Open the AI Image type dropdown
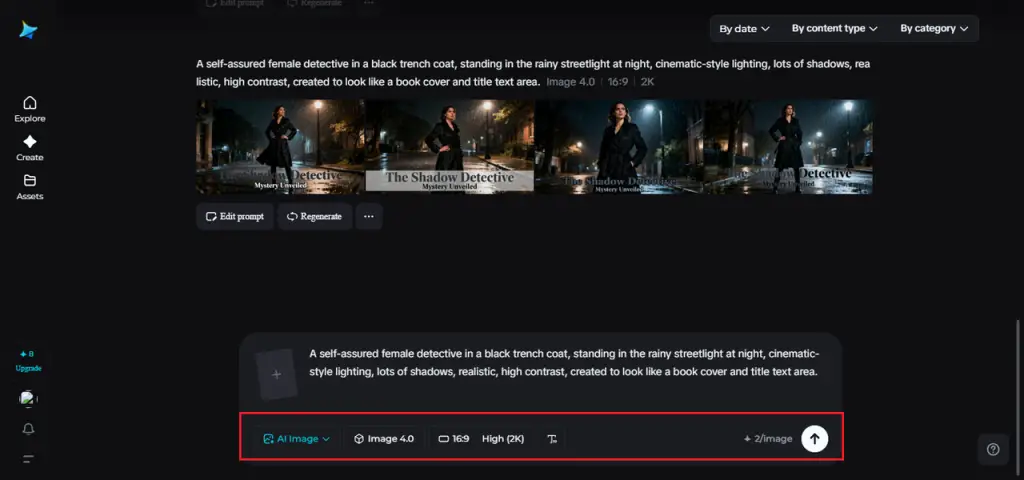Viewport: 1024px width, 480px height. [x=296, y=439]
